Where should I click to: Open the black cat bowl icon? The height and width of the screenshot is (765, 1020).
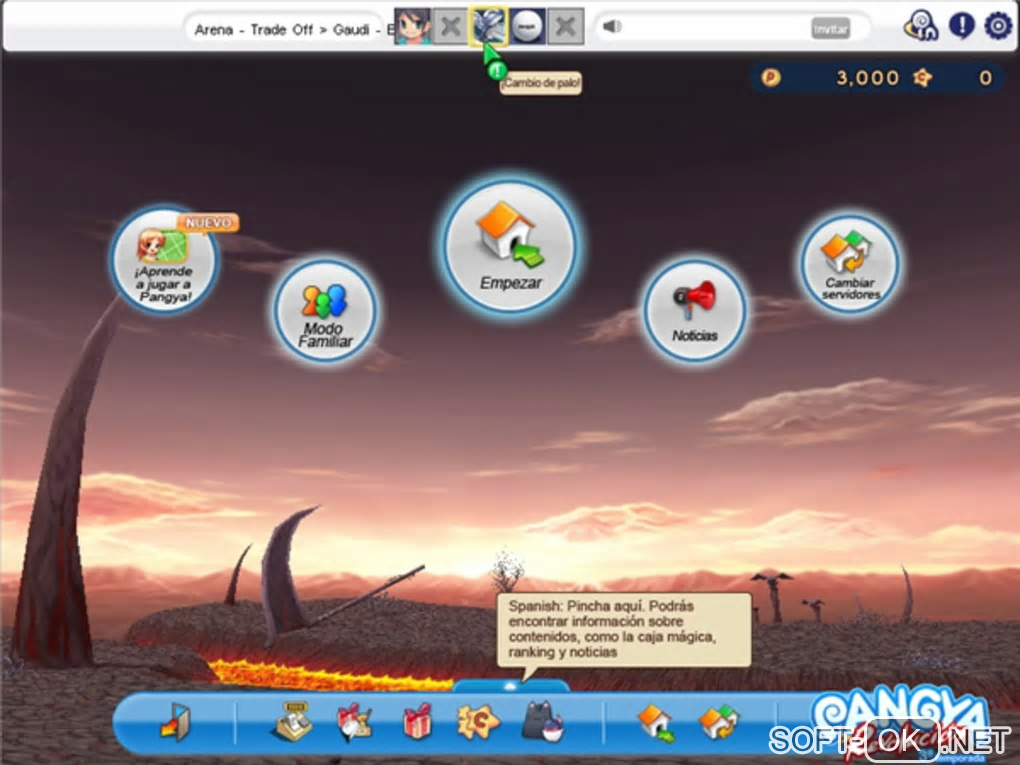(543, 721)
